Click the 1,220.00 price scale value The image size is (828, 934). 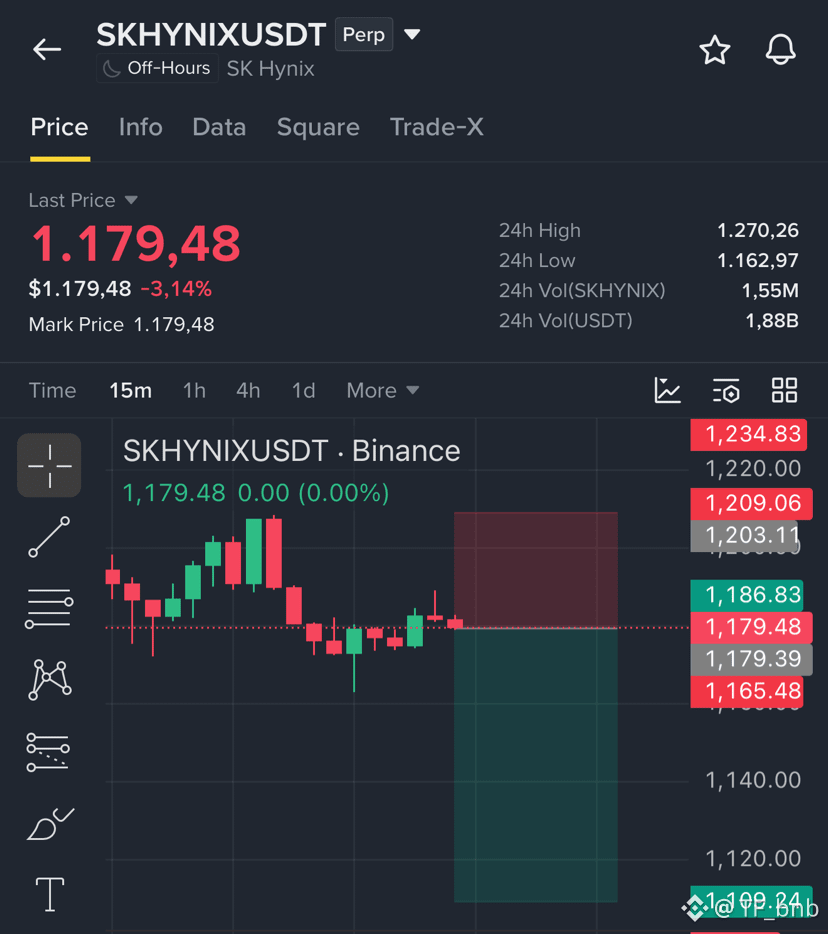753,469
